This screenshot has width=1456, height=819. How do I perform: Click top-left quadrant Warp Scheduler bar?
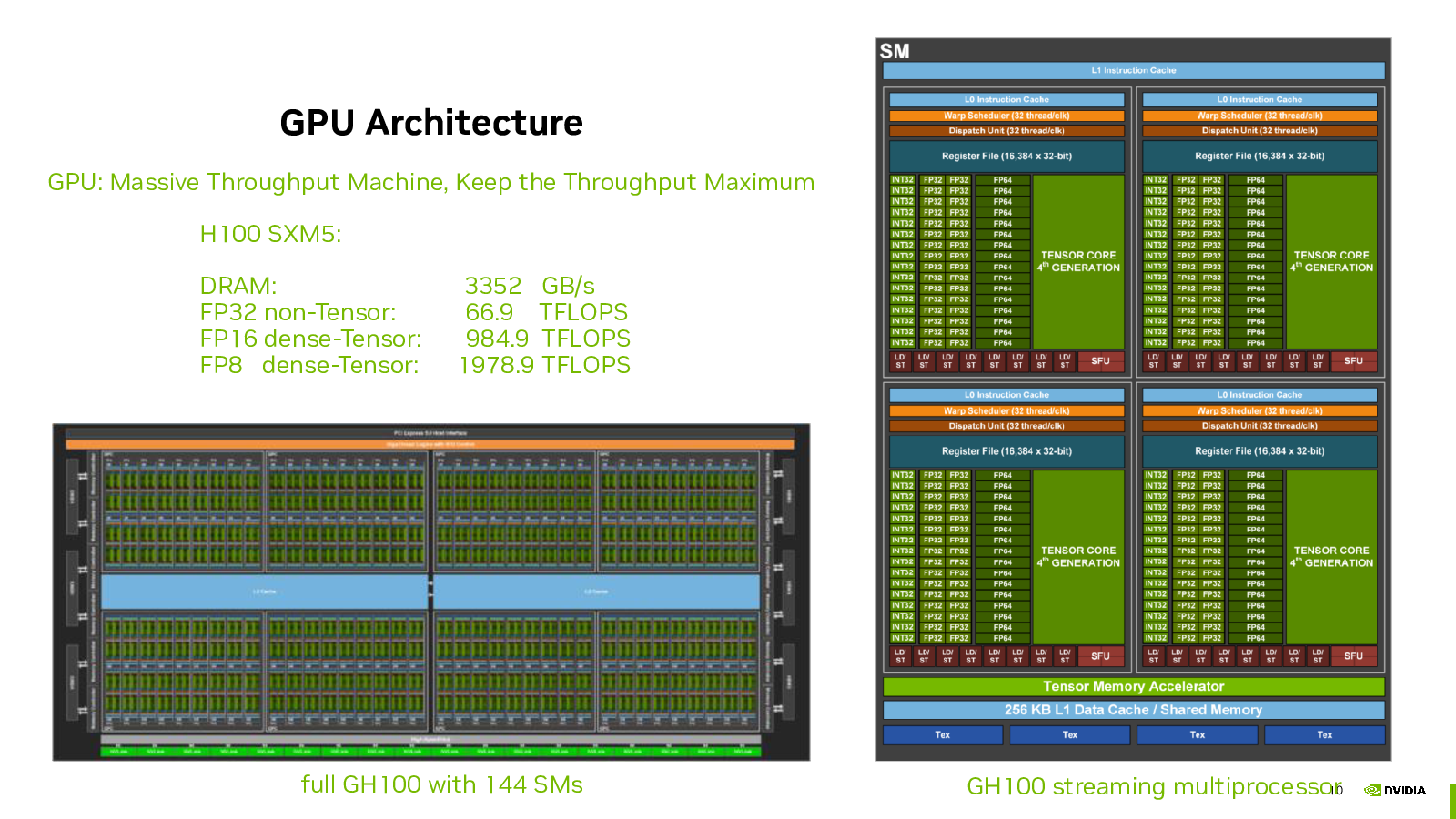[1007, 116]
